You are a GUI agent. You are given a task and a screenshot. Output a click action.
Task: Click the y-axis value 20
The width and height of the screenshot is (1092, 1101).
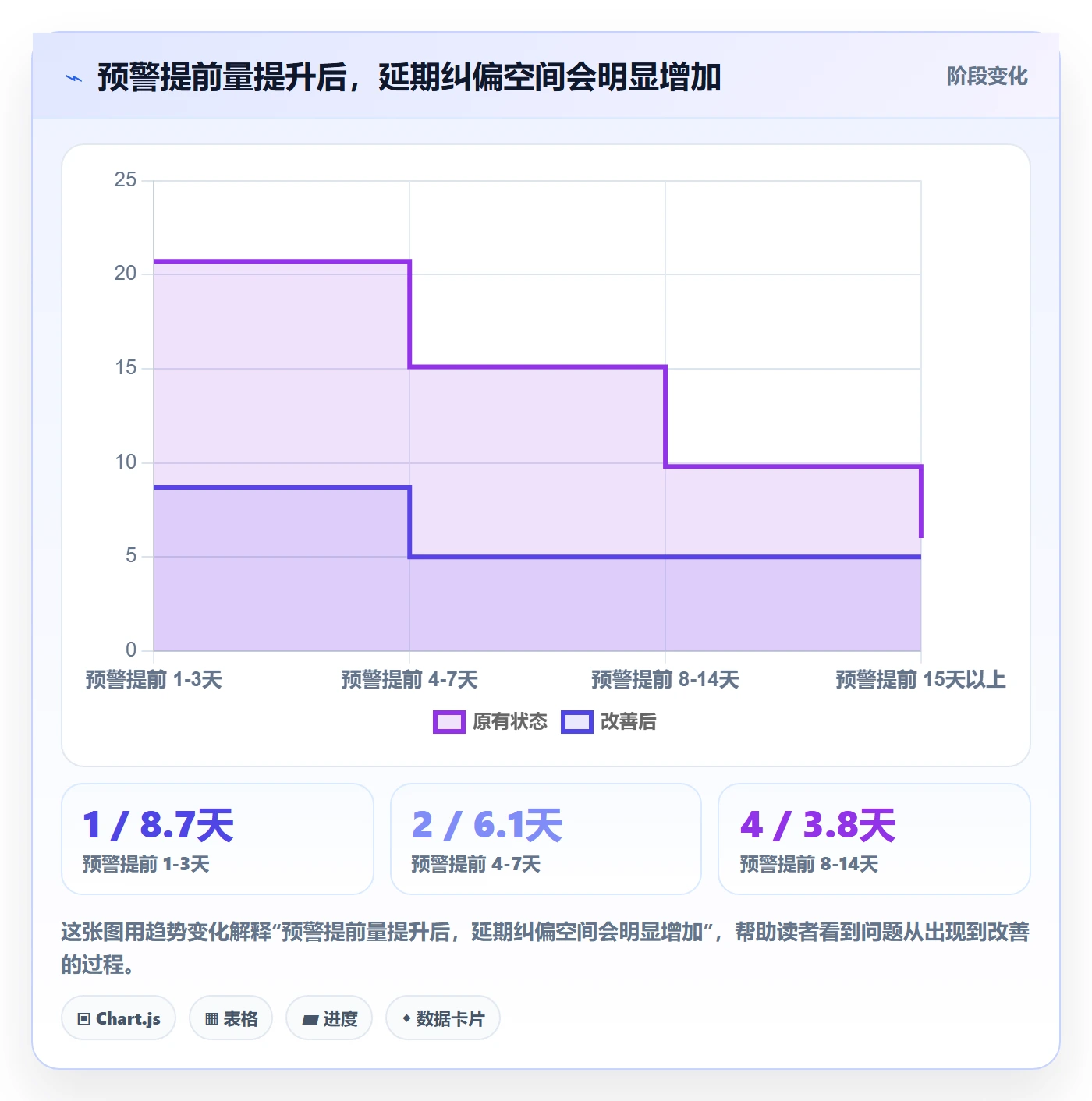click(126, 274)
